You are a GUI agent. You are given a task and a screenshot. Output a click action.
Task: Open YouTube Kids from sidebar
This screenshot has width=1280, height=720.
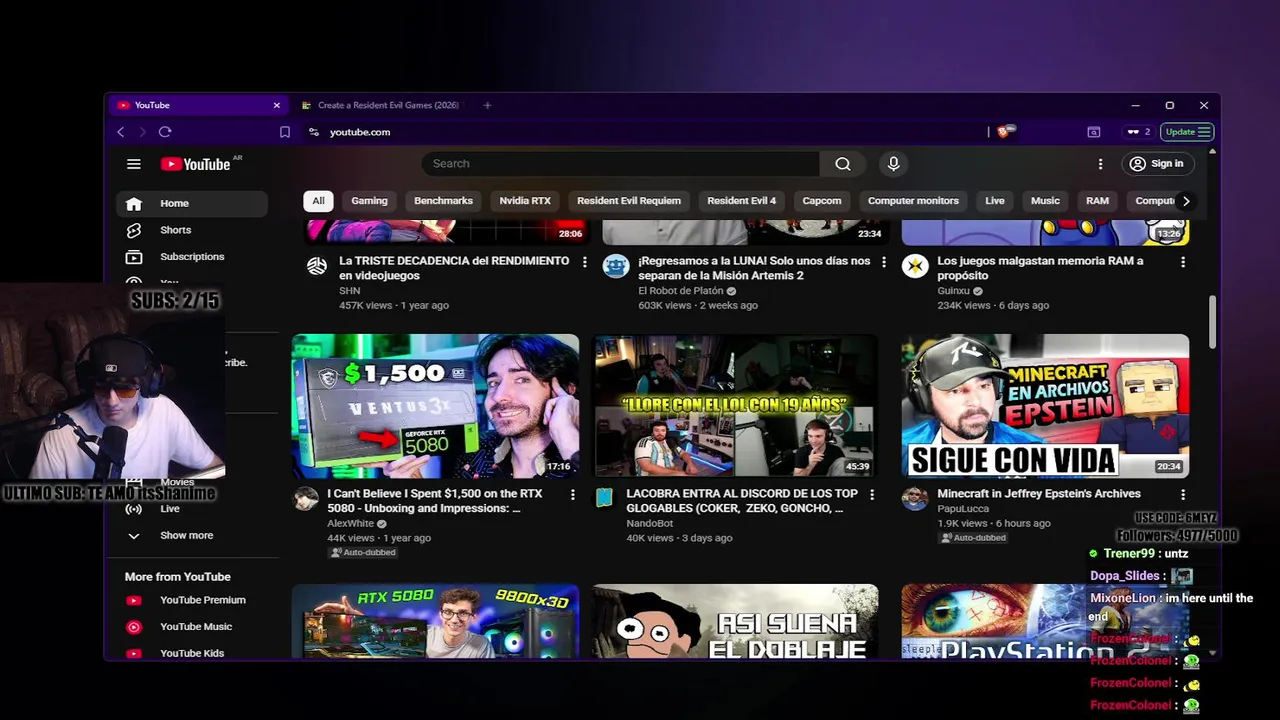click(192, 653)
